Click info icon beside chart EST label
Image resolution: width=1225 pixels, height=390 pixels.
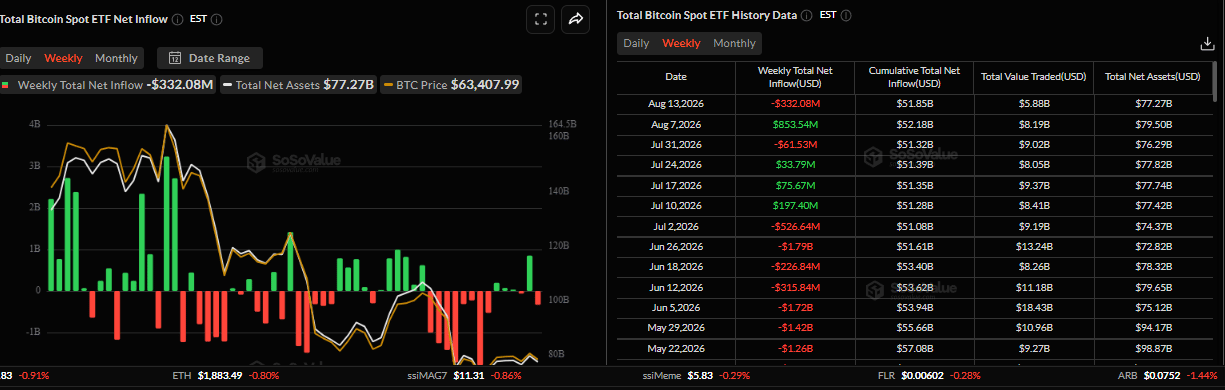217,19
